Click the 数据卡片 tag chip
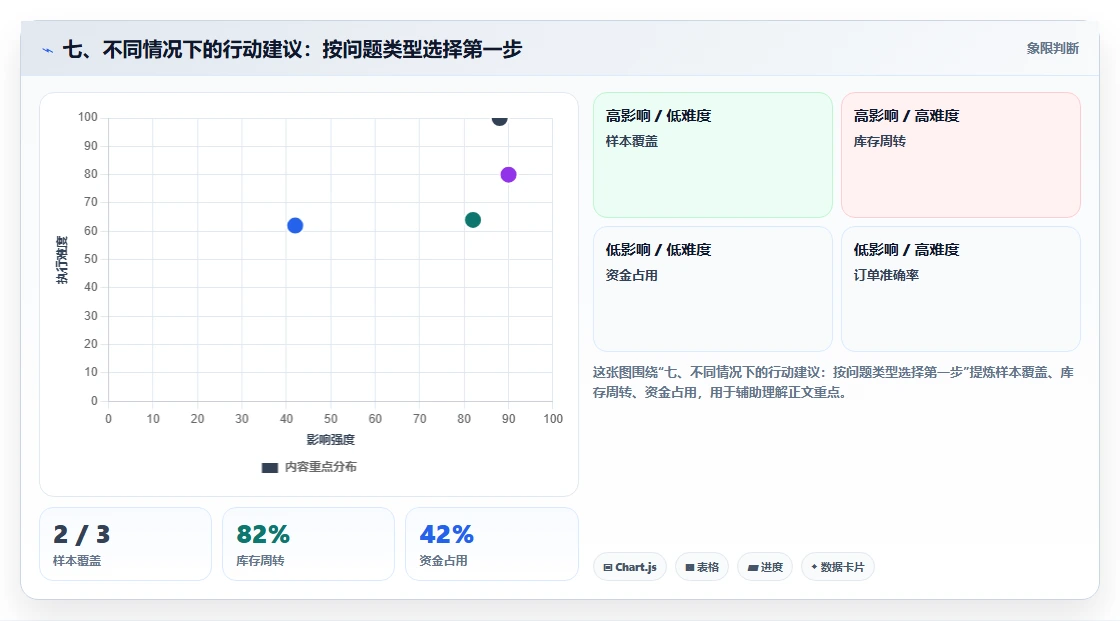Image resolution: width=1120 pixels, height=621 pixels. pyautogui.click(x=838, y=567)
